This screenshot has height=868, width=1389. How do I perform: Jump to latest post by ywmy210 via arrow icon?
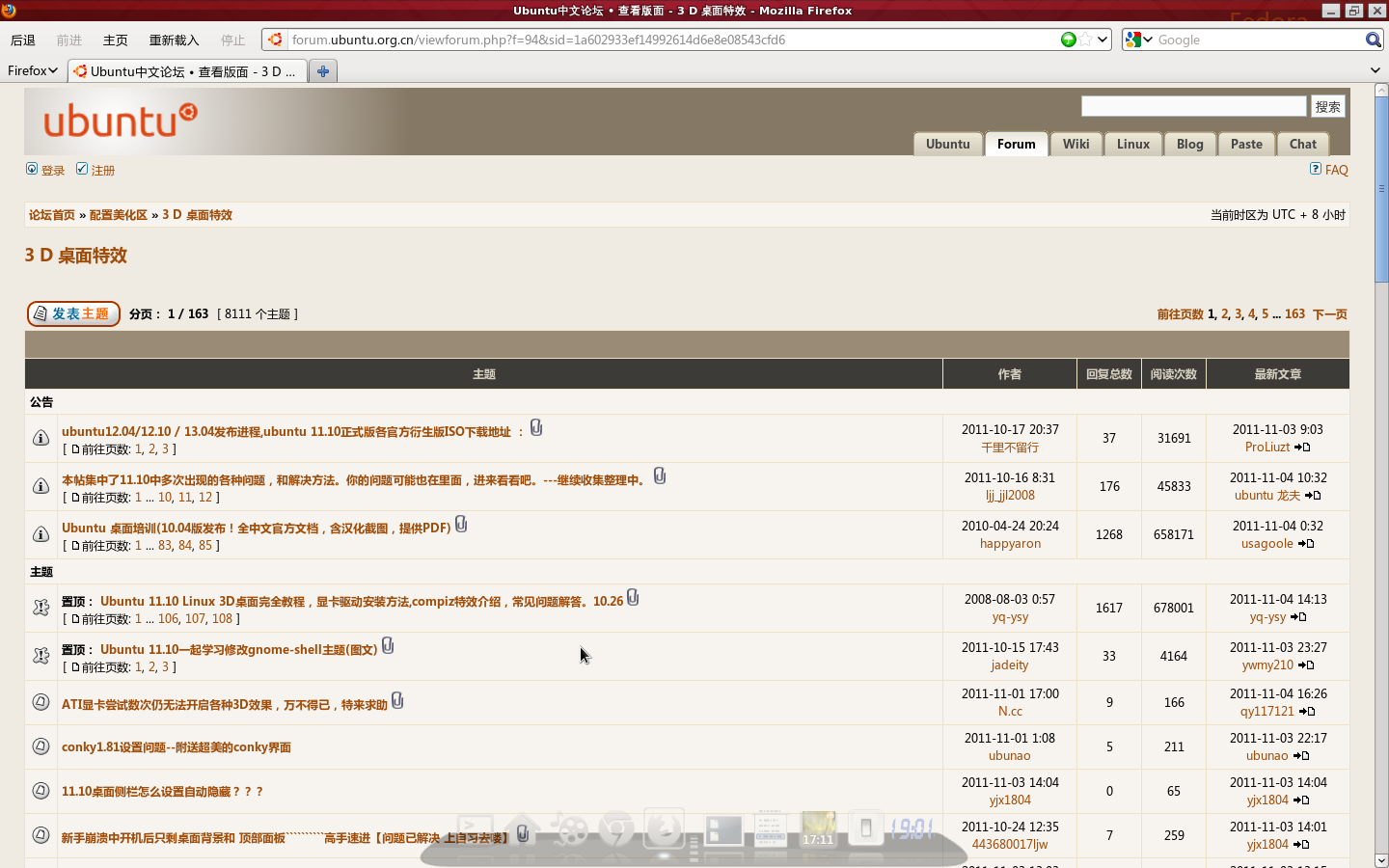tap(1306, 665)
